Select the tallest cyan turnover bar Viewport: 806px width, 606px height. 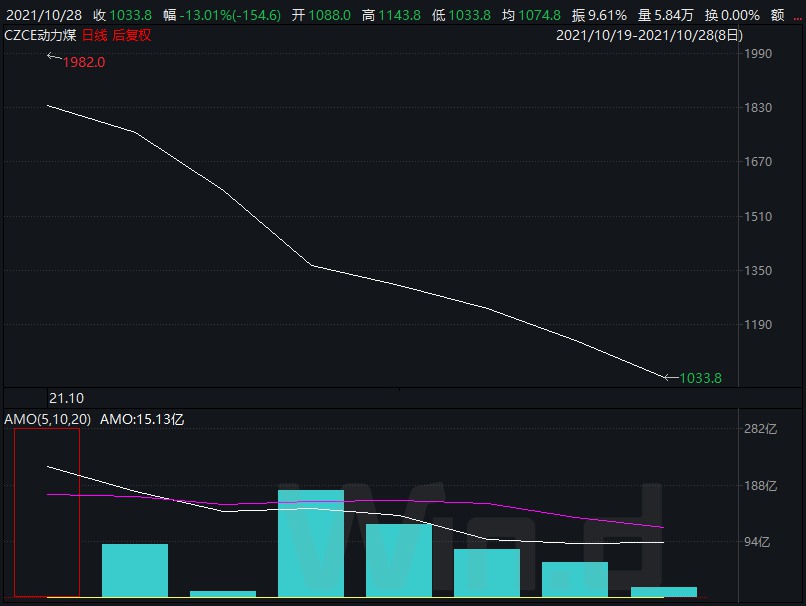pyautogui.click(x=311, y=543)
